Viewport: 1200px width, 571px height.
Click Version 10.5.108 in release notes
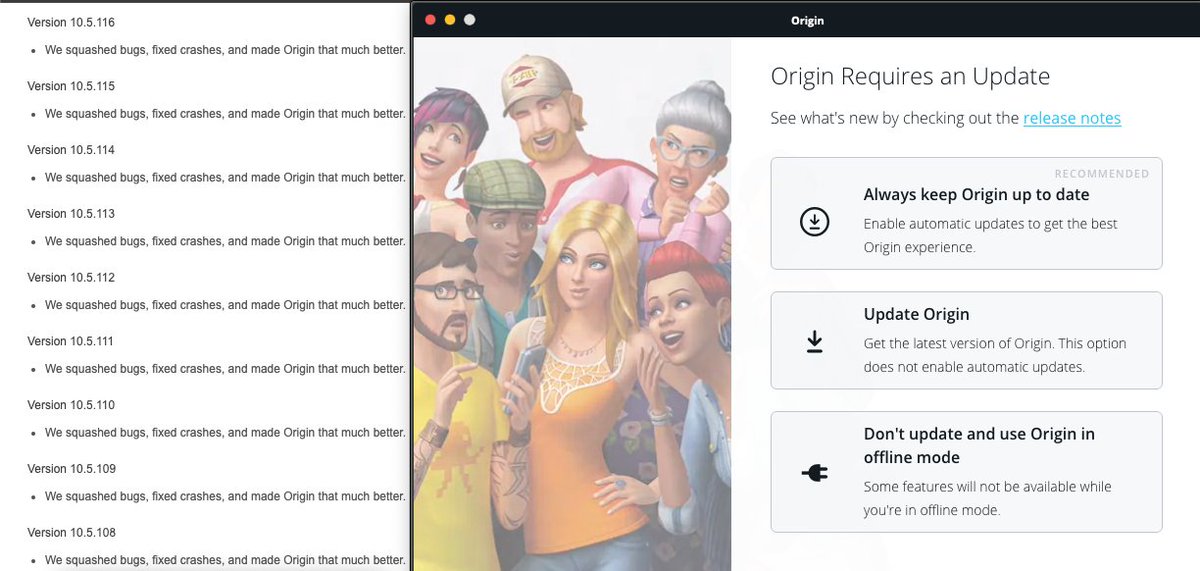(x=71, y=532)
